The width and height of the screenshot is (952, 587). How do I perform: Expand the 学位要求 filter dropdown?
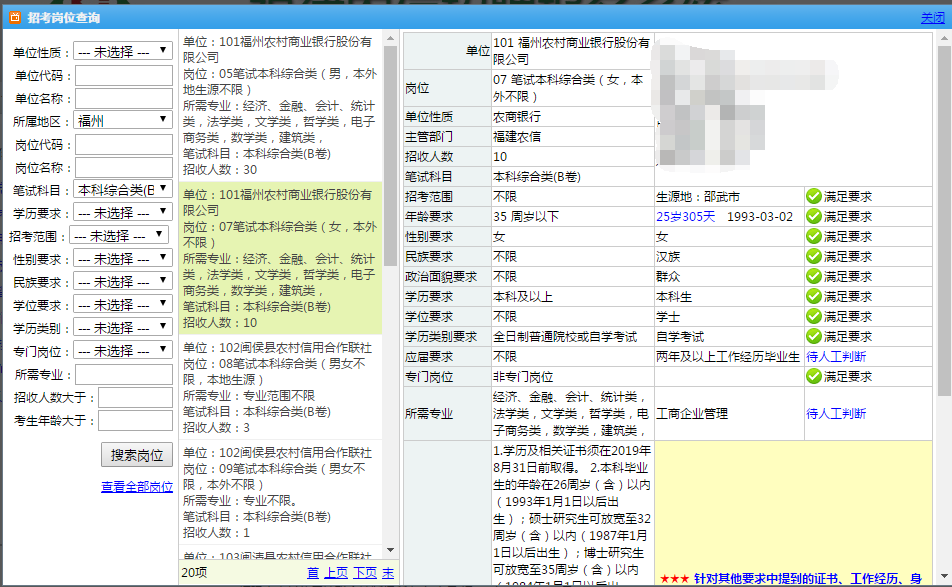pyautogui.click(x=123, y=305)
